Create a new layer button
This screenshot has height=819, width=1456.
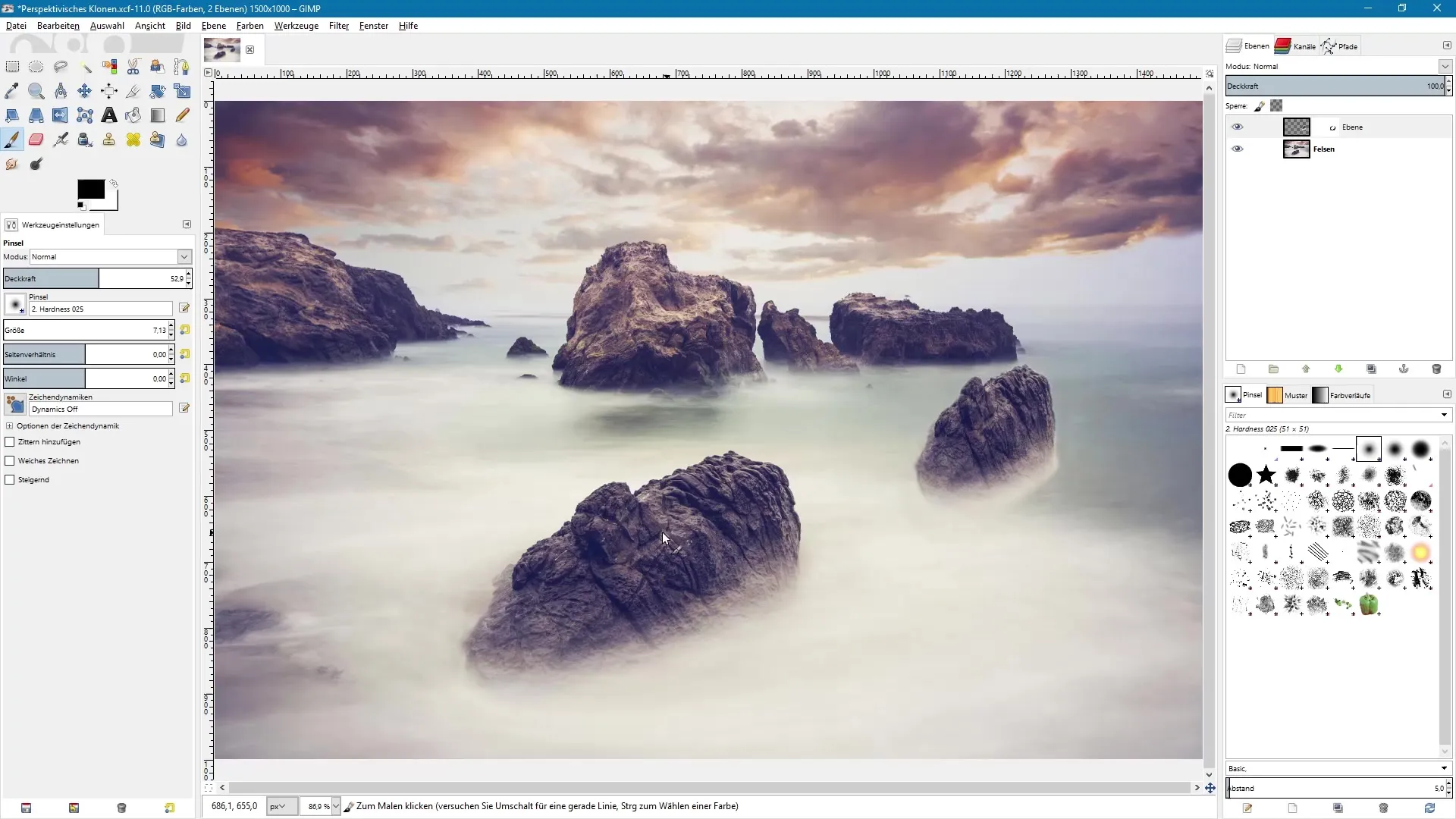pos(1241,369)
